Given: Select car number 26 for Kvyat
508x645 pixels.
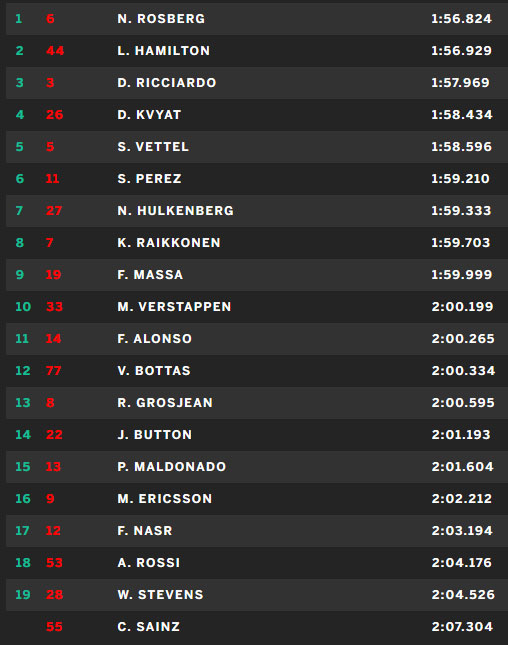Looking at the screenshot, I should point(54,115).
